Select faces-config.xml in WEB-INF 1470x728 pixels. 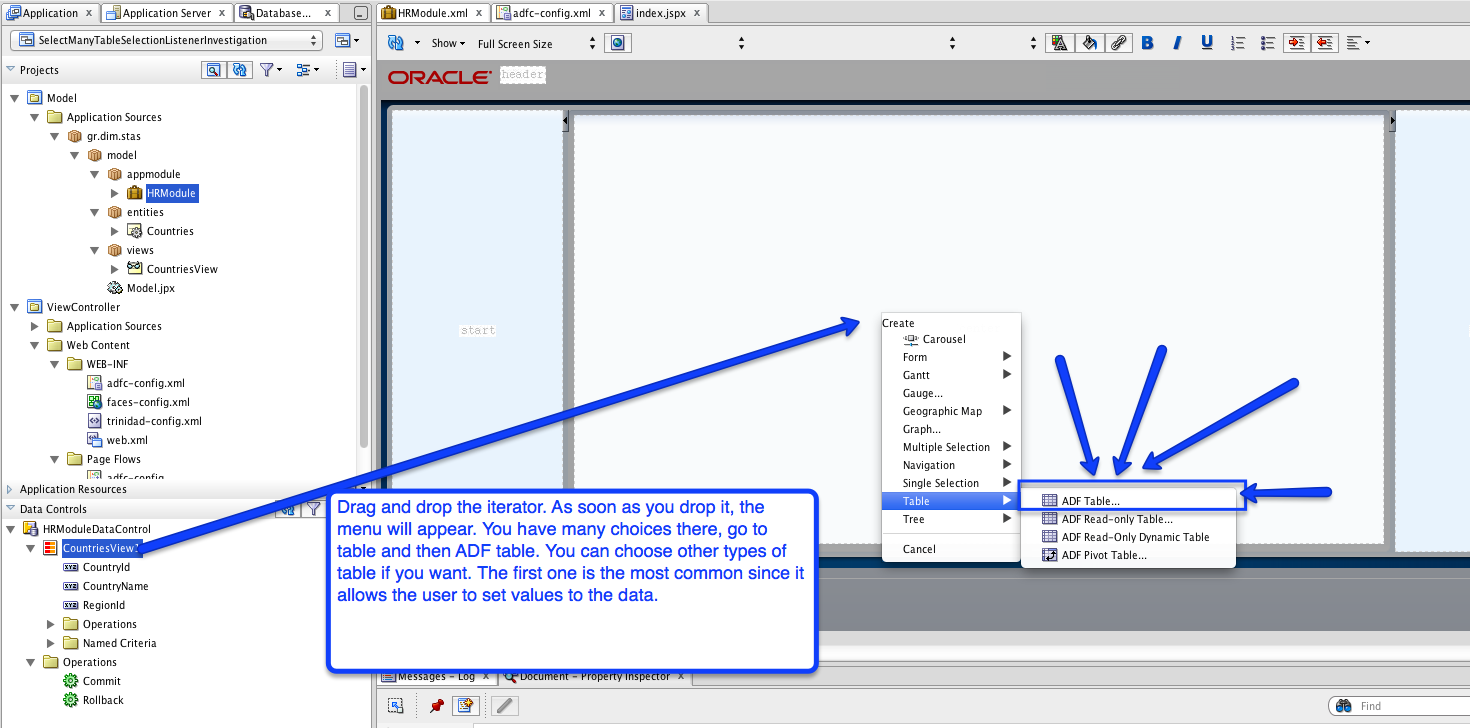pyautogui.click(x=148, y=402)
